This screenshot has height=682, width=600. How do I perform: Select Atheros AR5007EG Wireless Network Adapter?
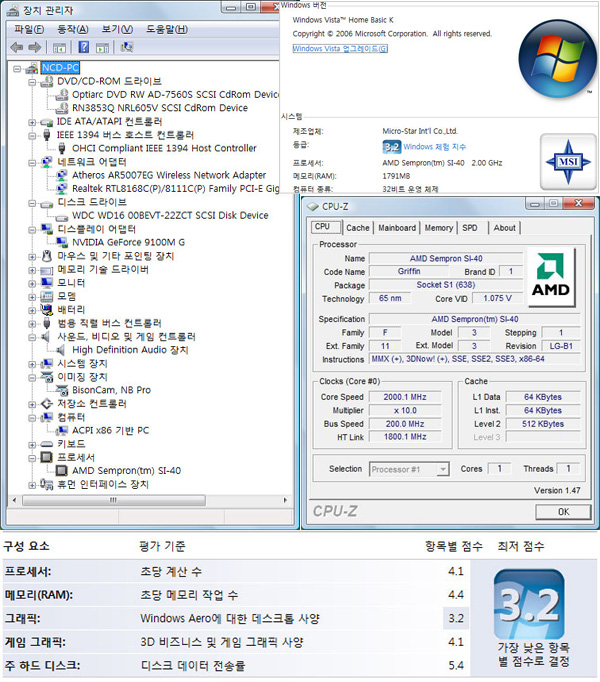coord(169,175)
